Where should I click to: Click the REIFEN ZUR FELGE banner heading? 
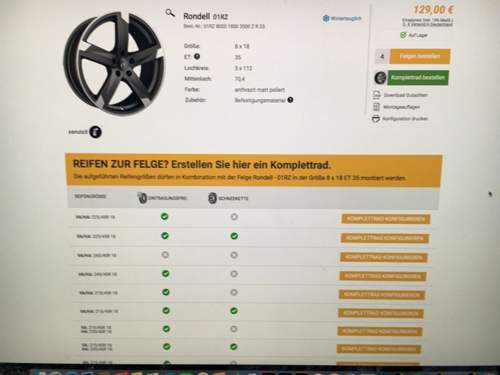click(x=202, y=164)
